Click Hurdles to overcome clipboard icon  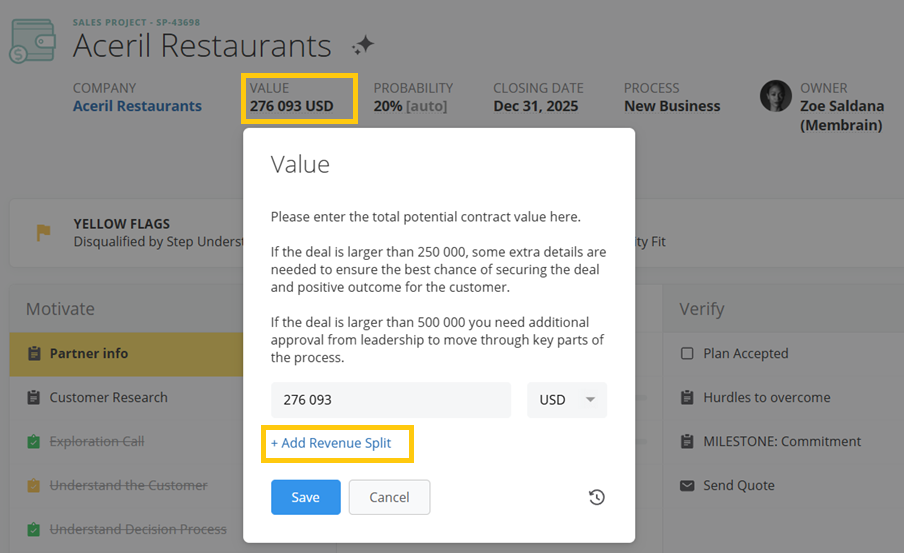(687, 398)
